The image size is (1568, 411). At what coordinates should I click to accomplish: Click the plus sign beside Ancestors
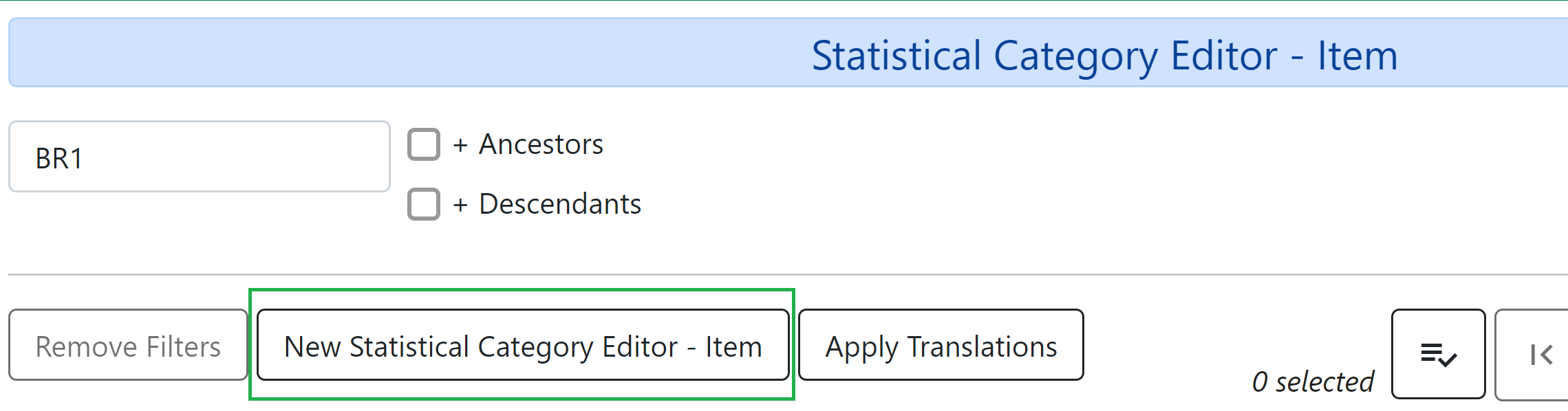tap(460, 145)
